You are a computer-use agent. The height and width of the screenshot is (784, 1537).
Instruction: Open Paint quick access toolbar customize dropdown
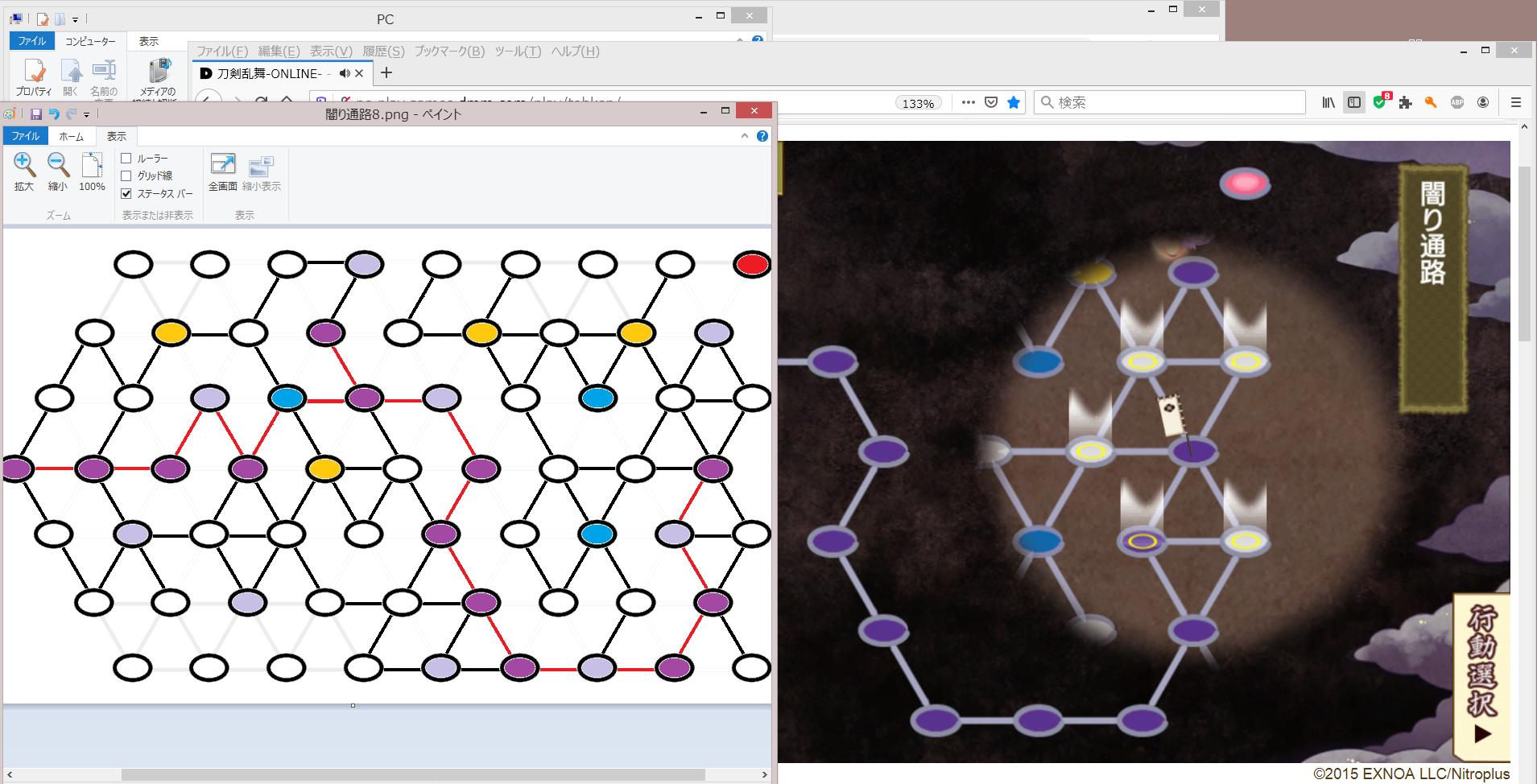coord(86,115)
